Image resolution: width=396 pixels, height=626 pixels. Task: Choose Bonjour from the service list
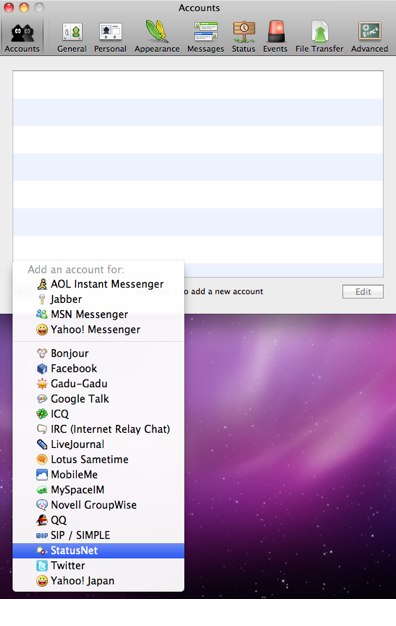click(x=98, y=353)
